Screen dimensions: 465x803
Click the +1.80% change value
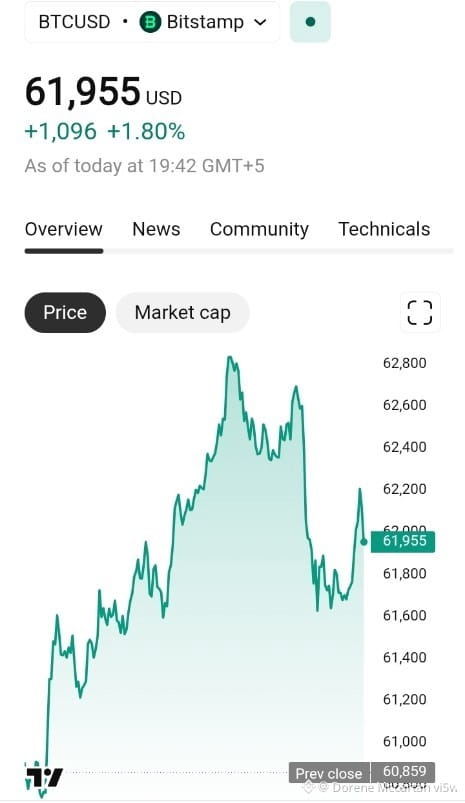[x=146, y=132]
